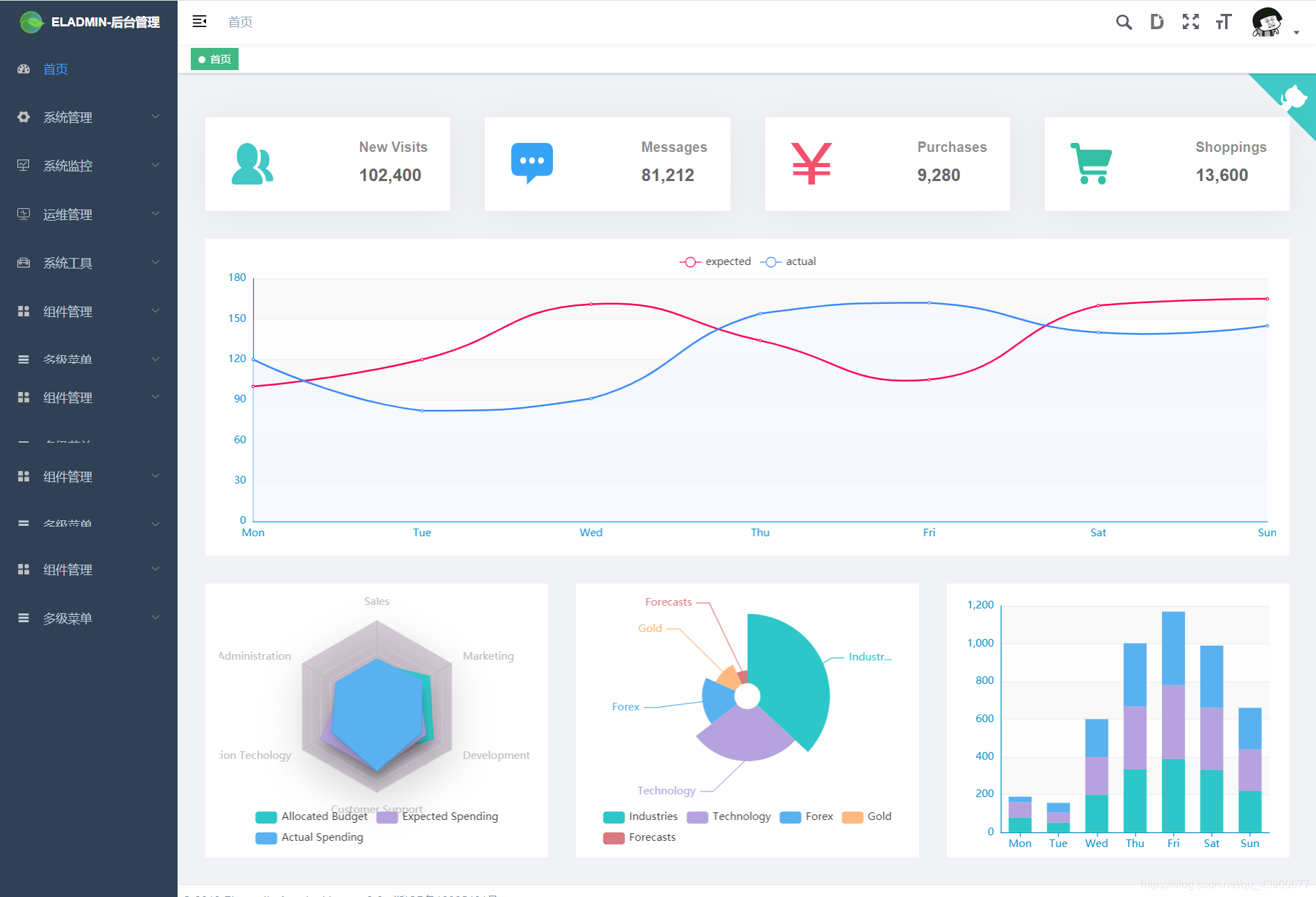
Task: Toggle fullscreen mode icon
Action: click(x=1190, y=22)
